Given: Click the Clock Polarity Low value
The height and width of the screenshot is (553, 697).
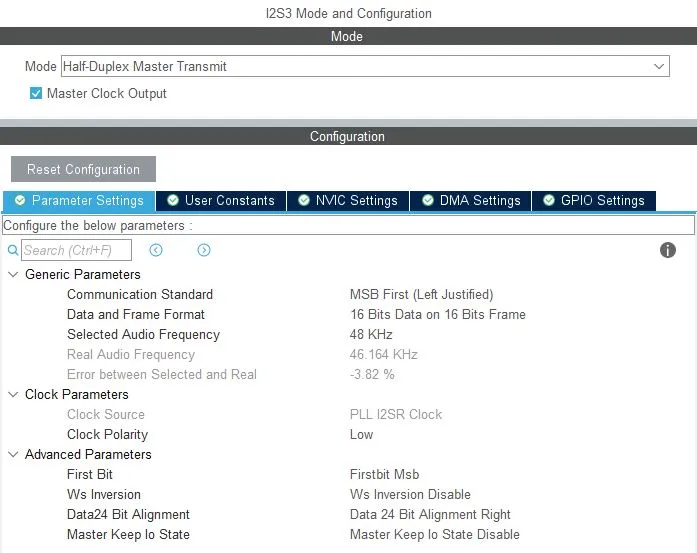Looking at the screenshot, I should click(x=361, y=435).
